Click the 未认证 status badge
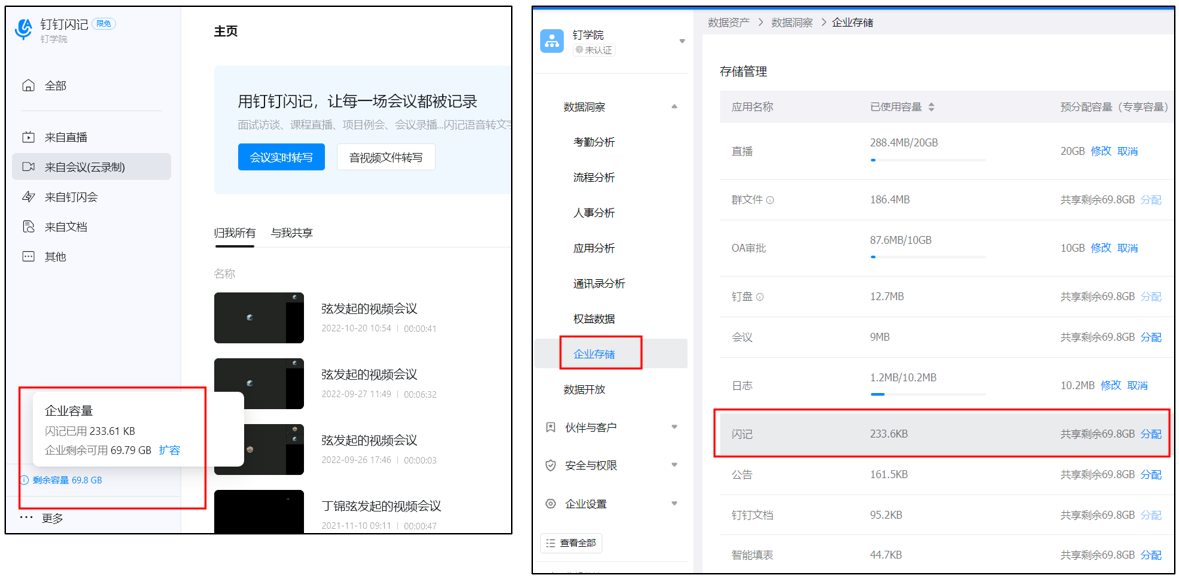 (x=594, y=50)
